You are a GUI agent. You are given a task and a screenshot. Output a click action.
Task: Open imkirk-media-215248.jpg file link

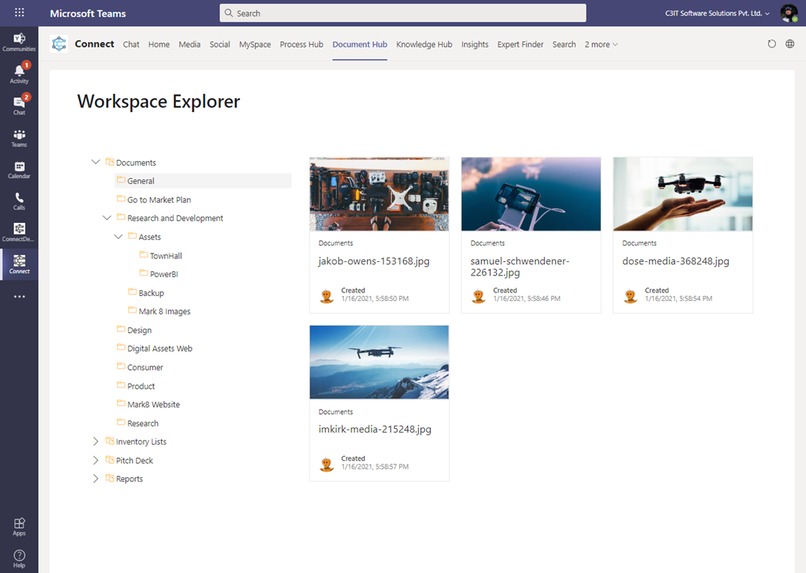375,429
